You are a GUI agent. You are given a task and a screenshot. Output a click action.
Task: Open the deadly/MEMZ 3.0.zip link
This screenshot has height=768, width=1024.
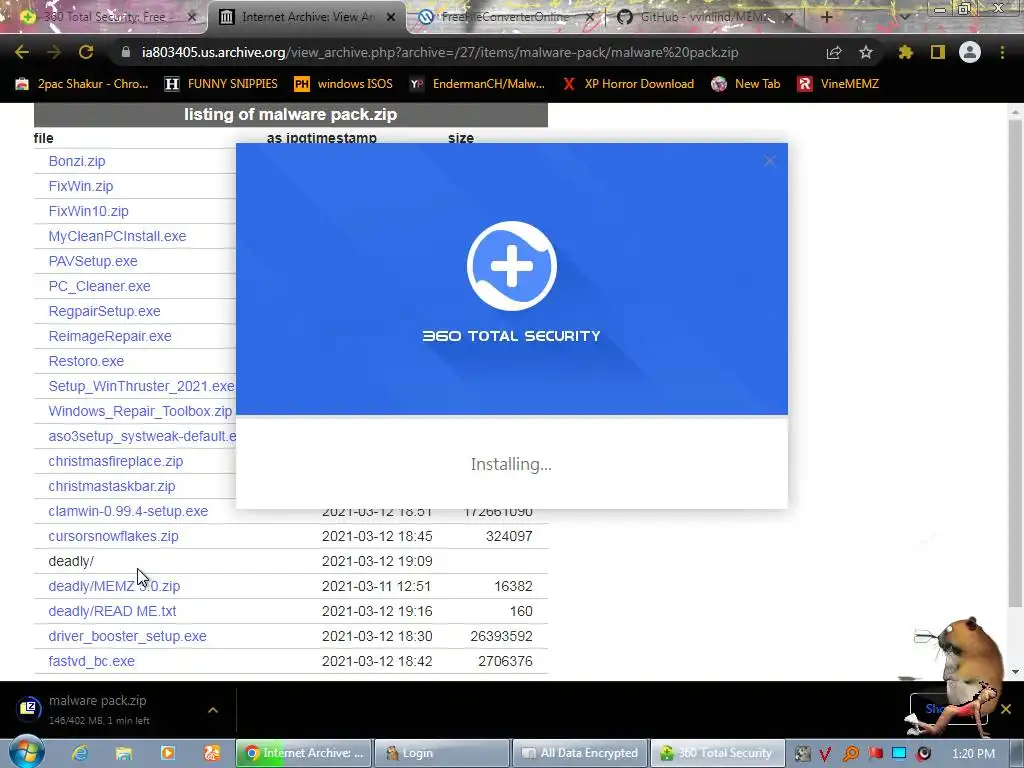point(114,586)
